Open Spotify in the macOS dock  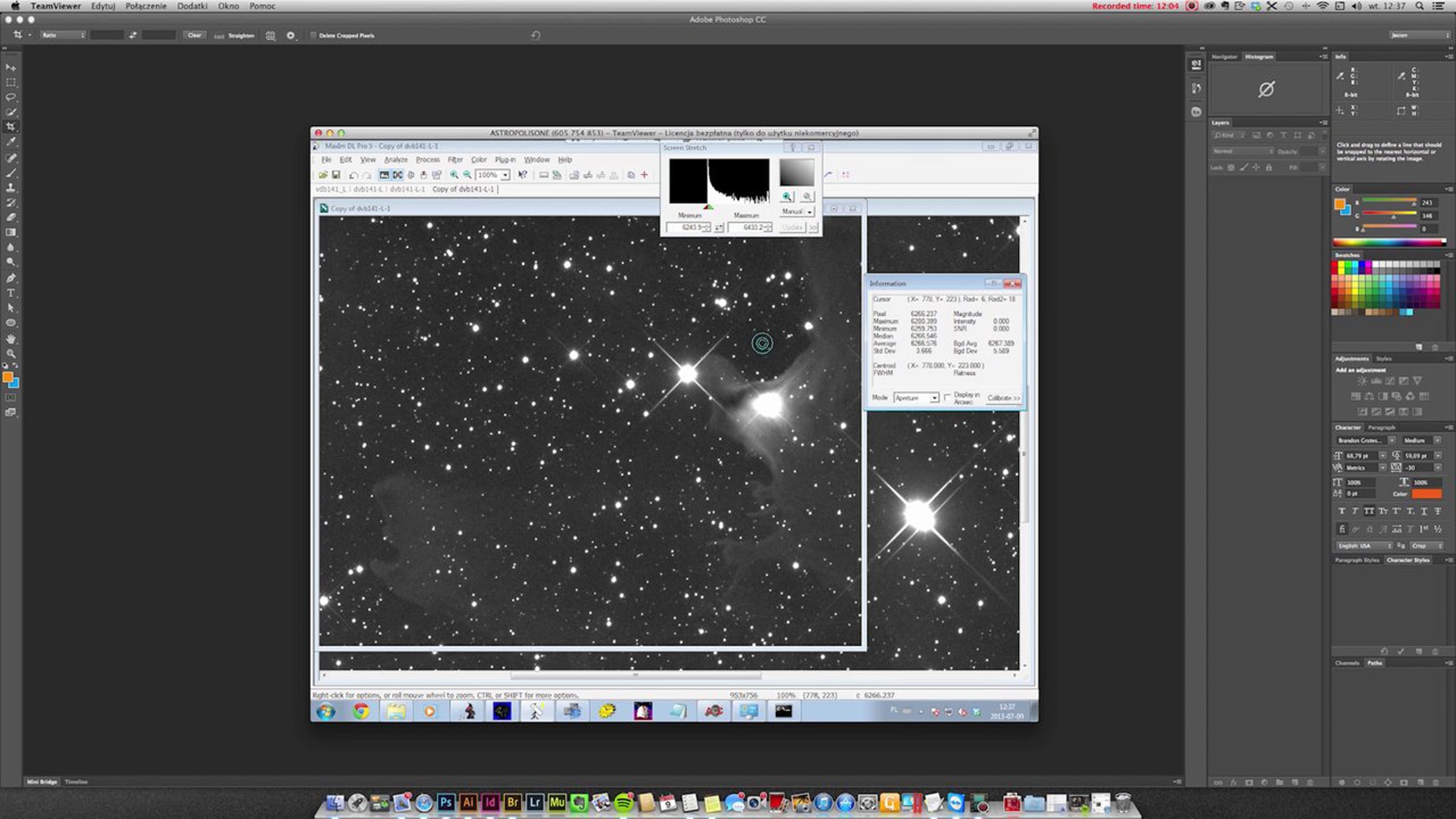[624, 802]
